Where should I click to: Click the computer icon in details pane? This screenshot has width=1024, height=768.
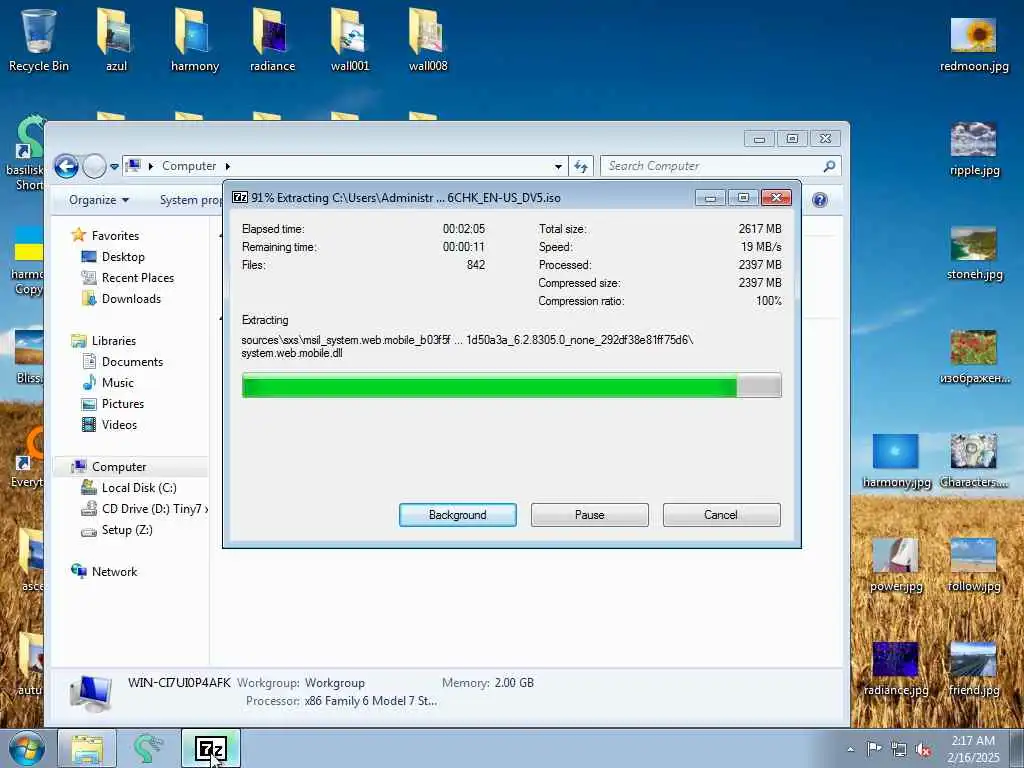coord(91,692)
